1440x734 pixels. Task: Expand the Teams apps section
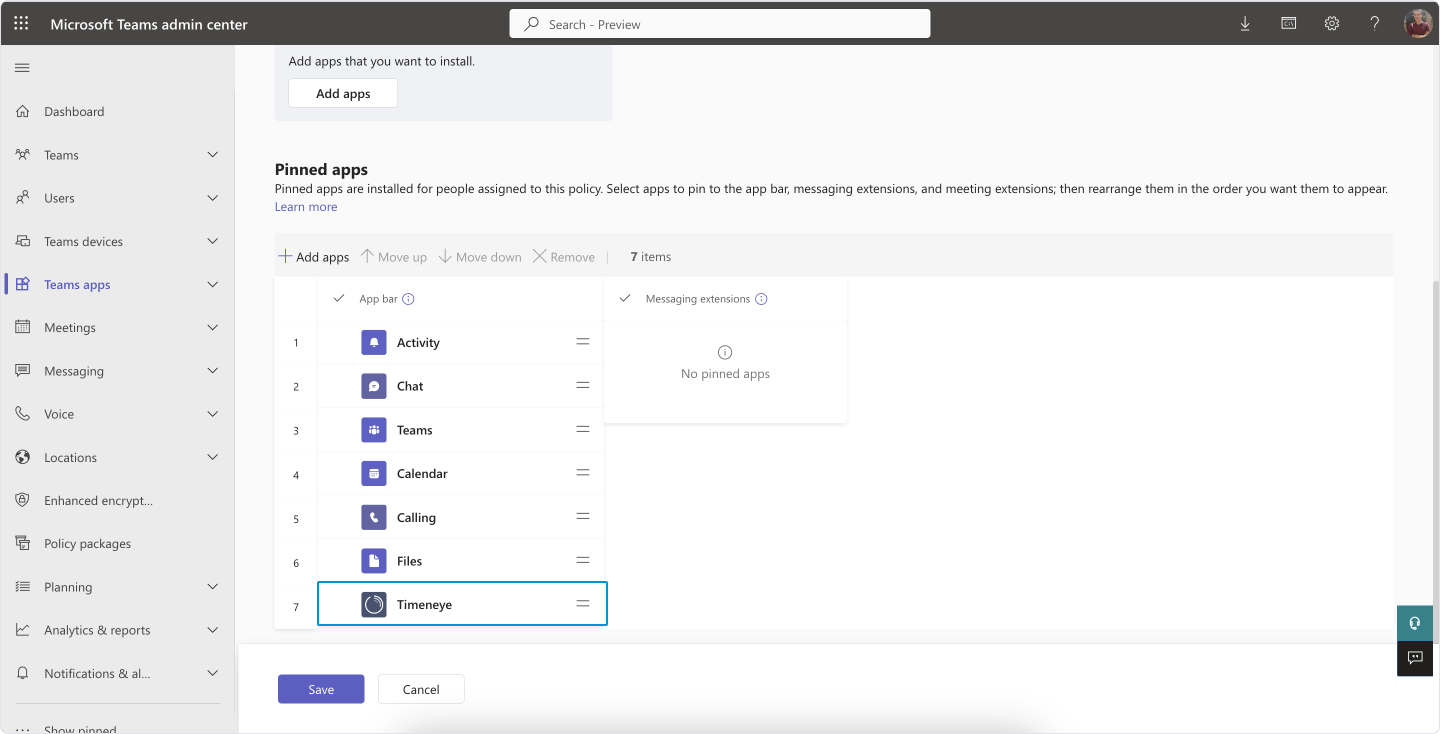[211, 284]
